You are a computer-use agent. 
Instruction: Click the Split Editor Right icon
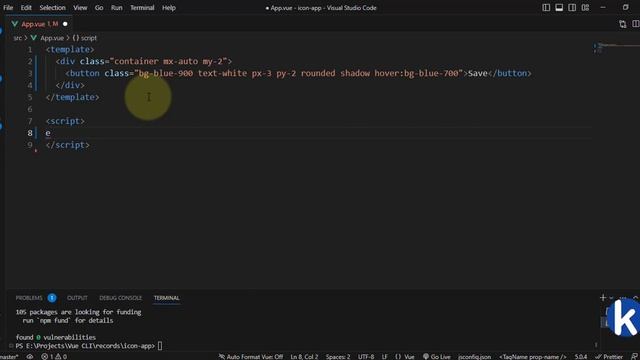(636, 24)
